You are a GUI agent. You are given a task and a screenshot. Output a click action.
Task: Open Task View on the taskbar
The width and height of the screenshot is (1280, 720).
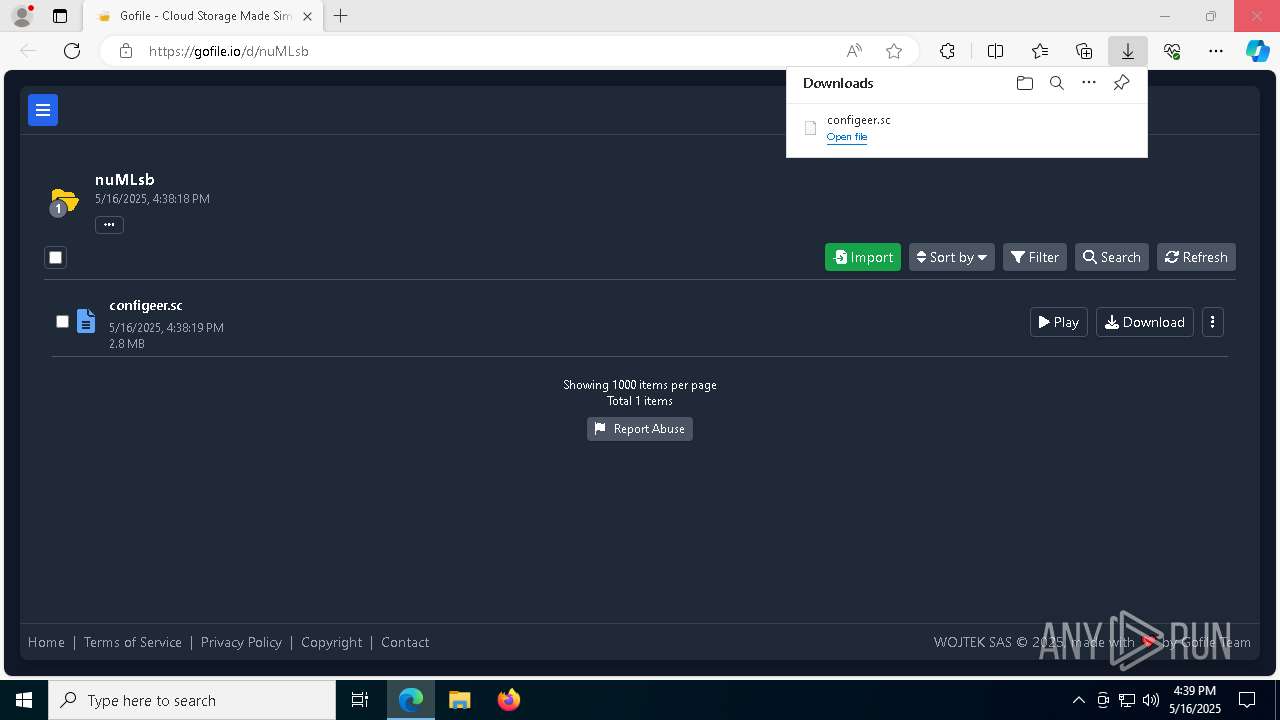pyautogui.click(x=360, y=700)
